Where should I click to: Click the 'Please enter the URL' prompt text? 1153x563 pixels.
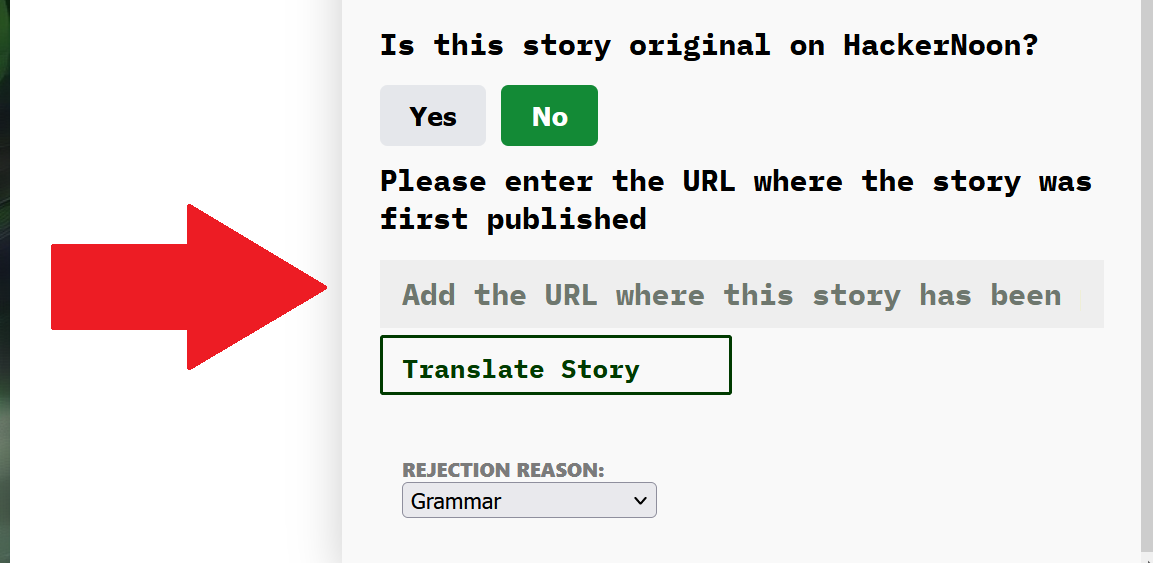[735, 200]
